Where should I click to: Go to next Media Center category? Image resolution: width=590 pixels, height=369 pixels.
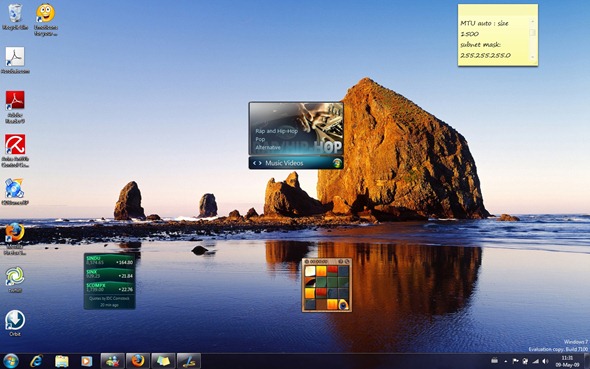(260, 163)
